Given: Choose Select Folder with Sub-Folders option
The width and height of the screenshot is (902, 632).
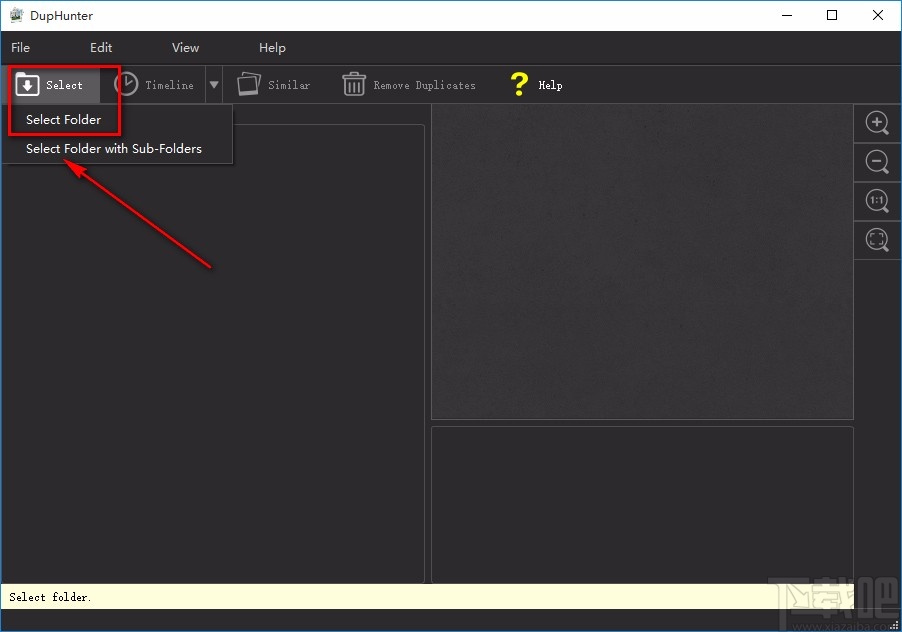Looking at the screenshot, I should pos(114,148).
